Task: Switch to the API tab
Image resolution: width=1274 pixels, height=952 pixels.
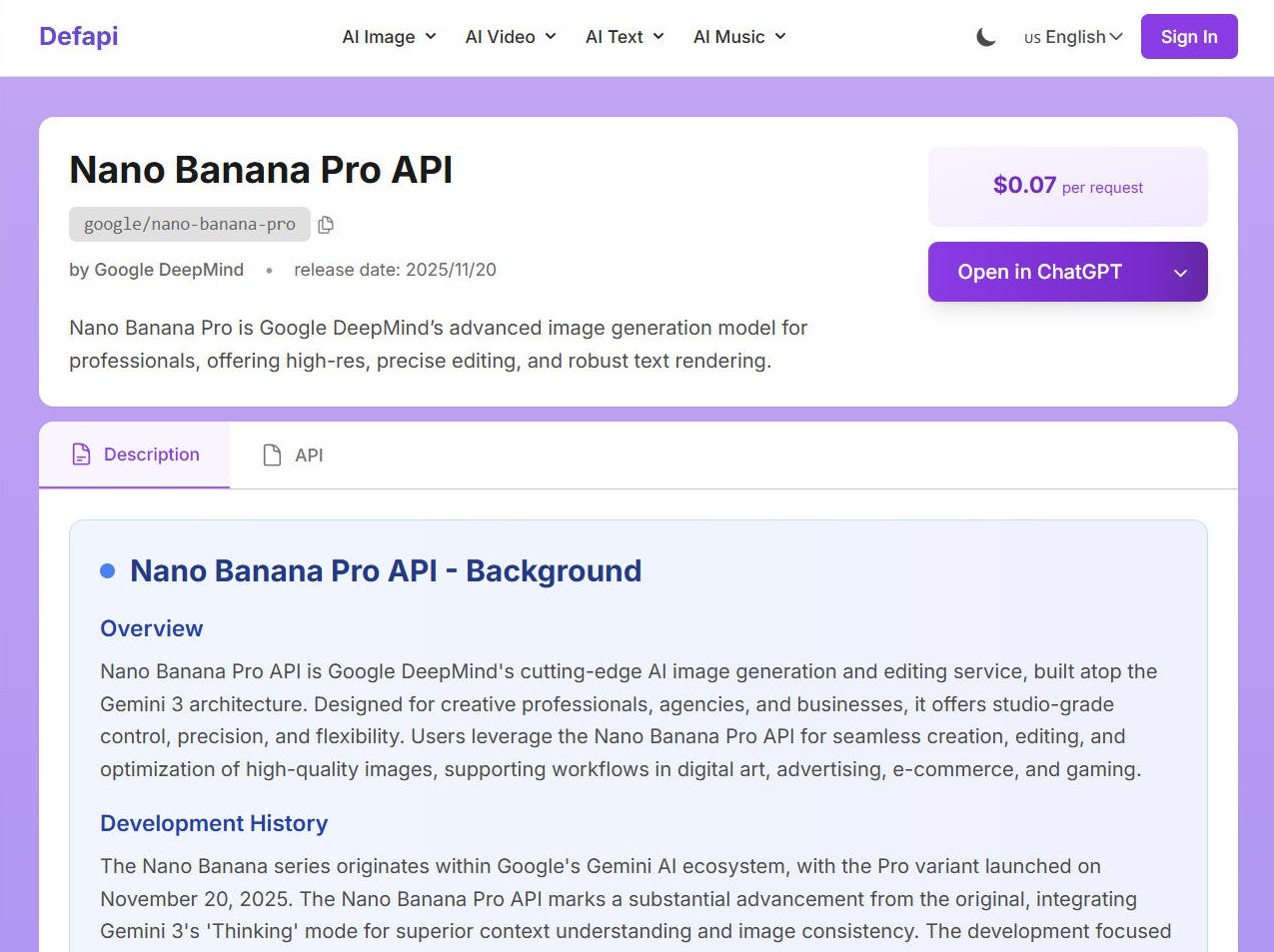Action: tap(292, 455)
